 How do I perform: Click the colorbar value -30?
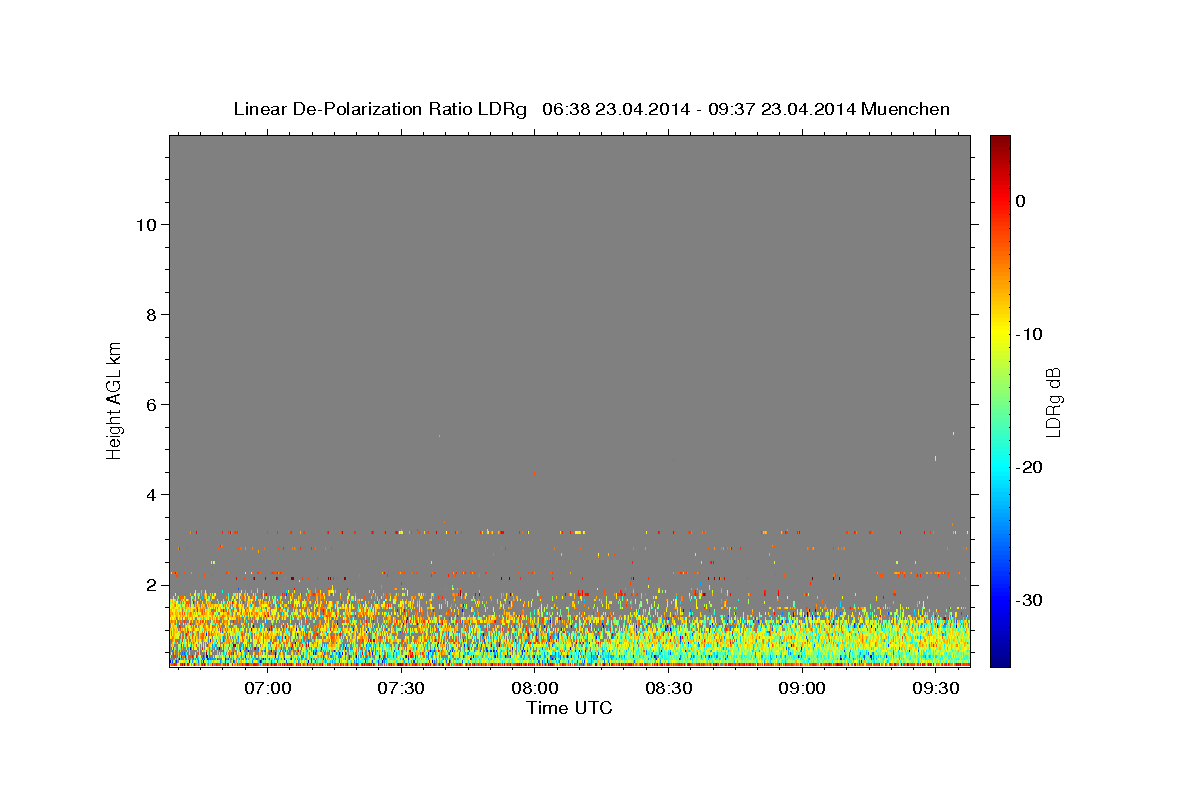pos(1029,600)
